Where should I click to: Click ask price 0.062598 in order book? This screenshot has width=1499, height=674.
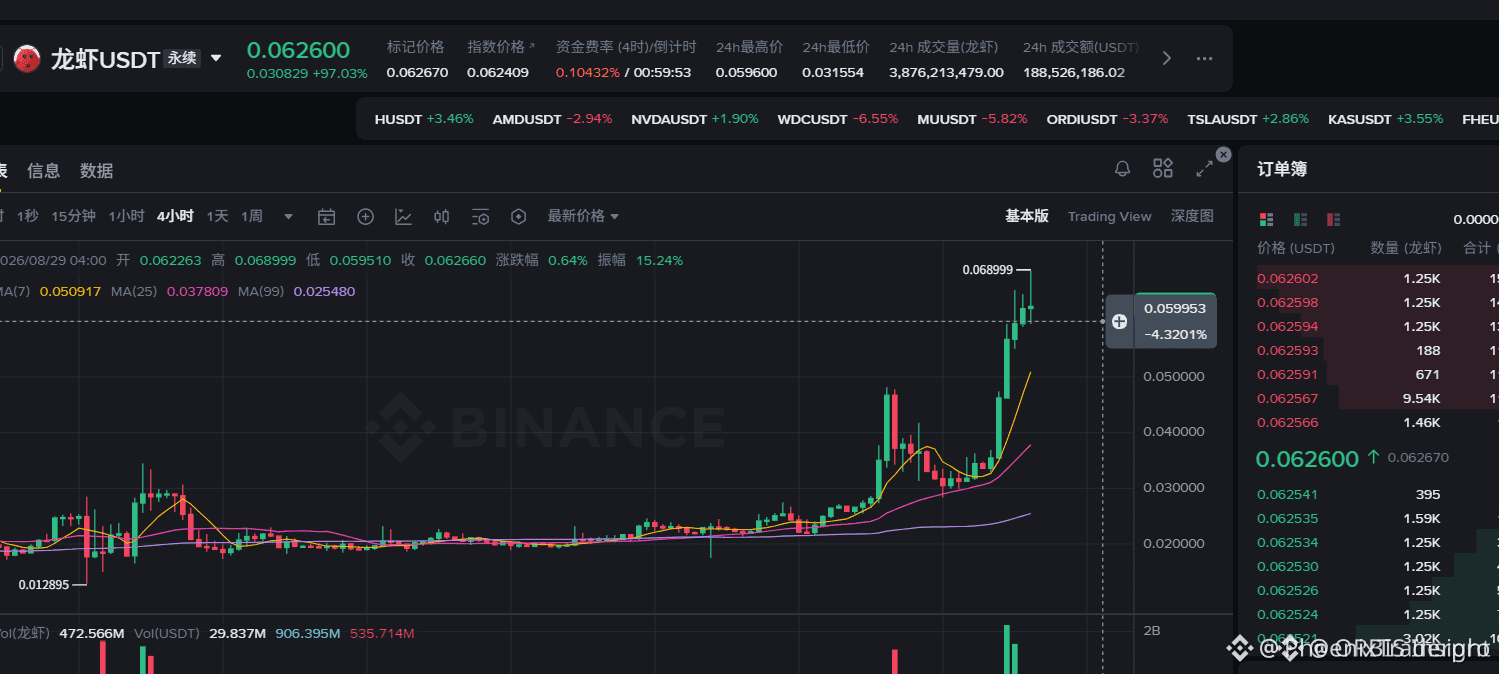click(1287, 303)
